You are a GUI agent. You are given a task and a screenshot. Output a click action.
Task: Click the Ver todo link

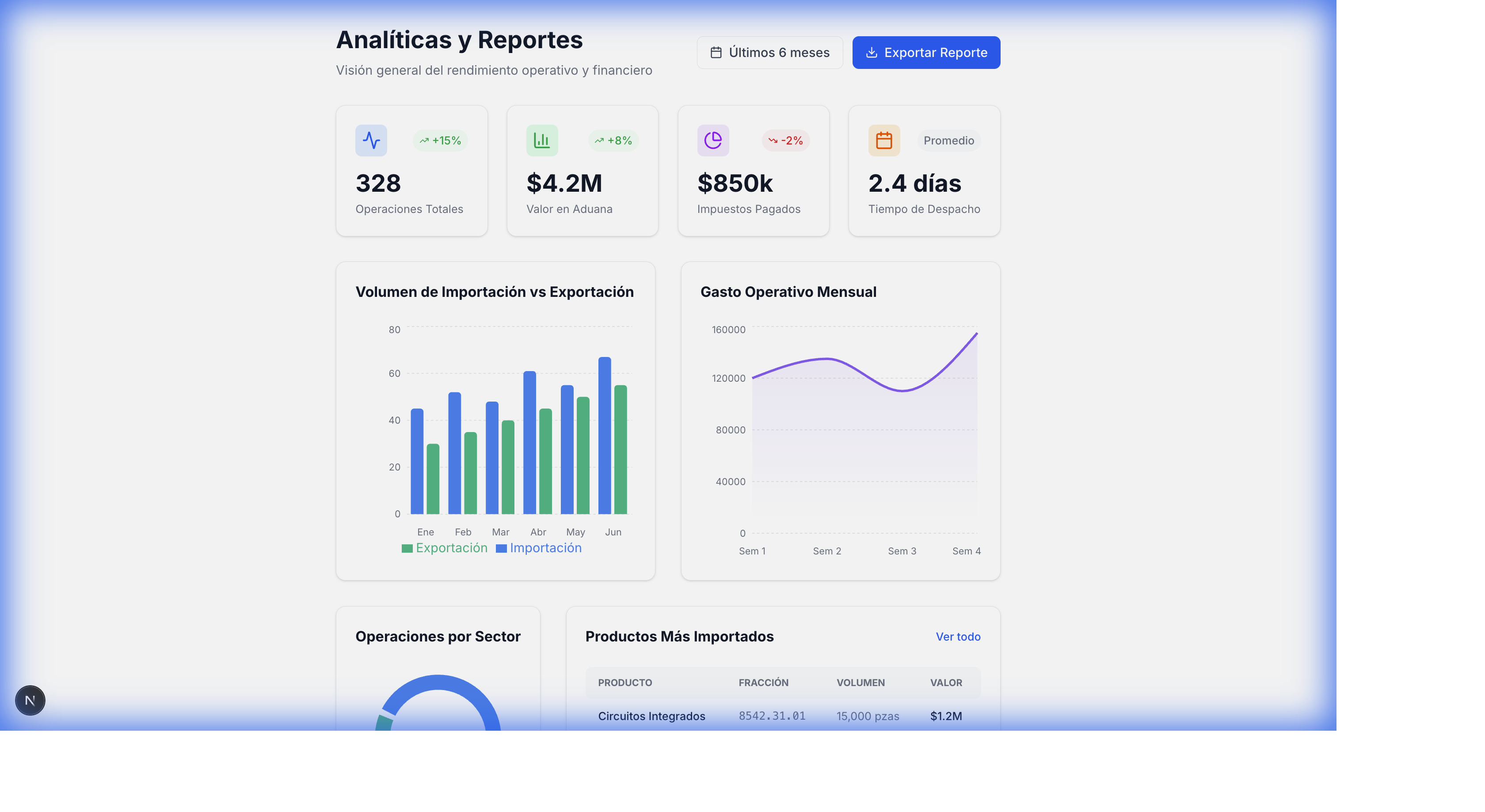click(x=958, y=636)
